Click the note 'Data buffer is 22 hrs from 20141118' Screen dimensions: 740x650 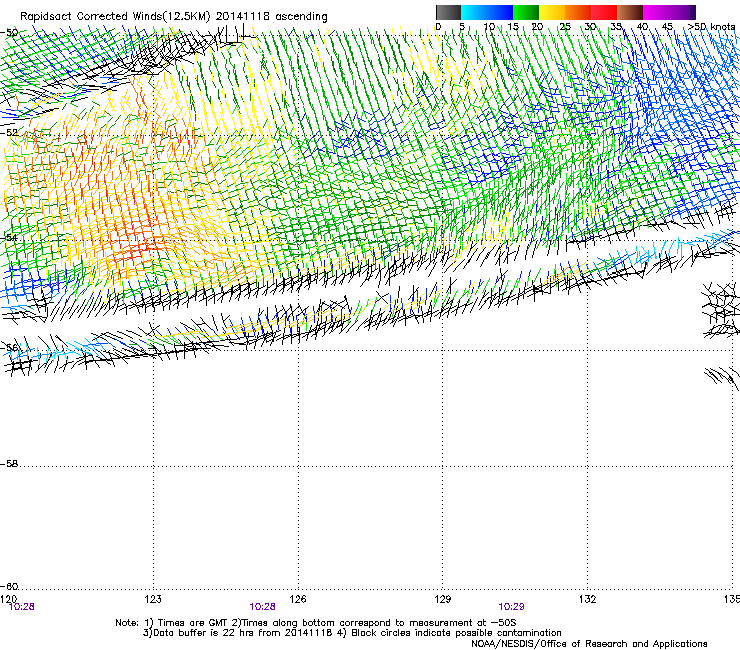244,633
